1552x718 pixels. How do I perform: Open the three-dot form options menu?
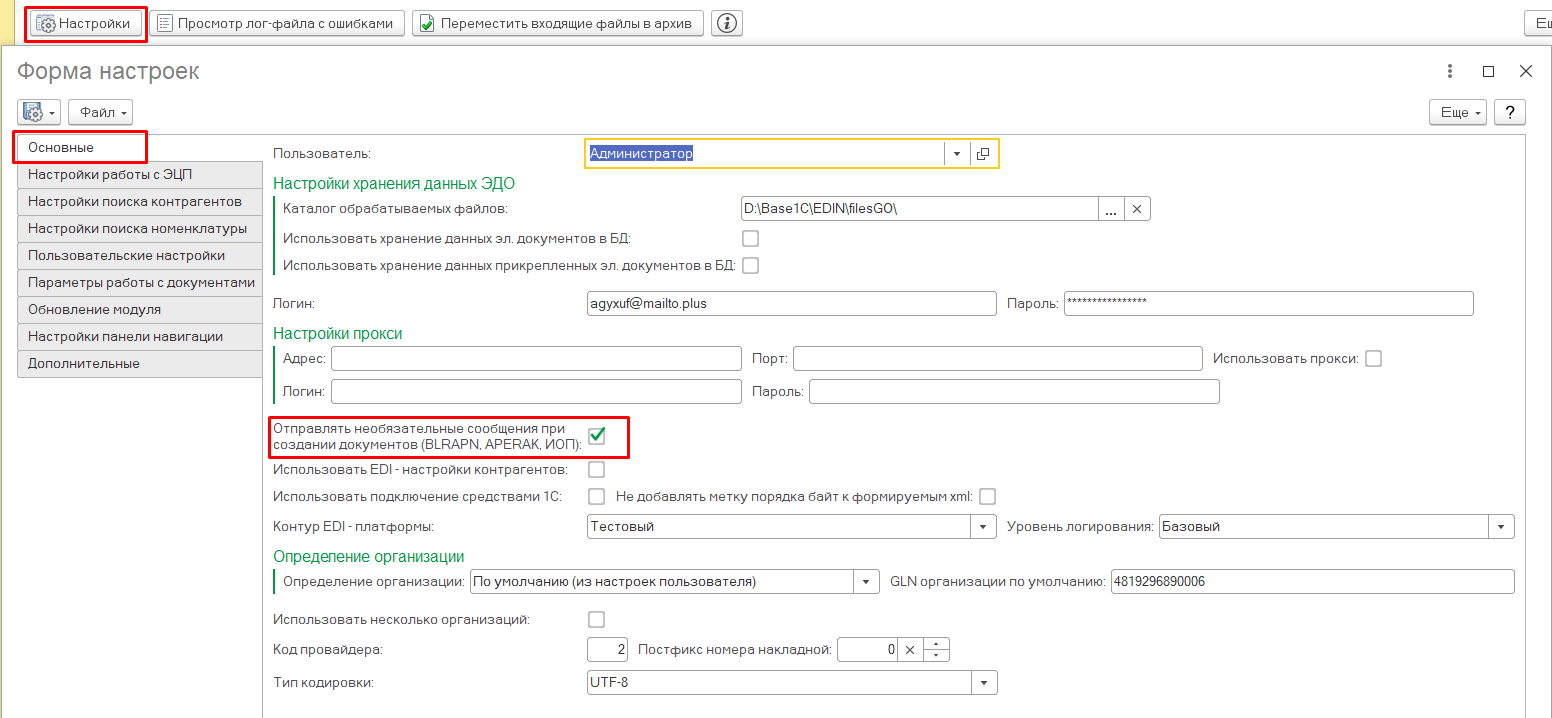[x=1450, y=71]
